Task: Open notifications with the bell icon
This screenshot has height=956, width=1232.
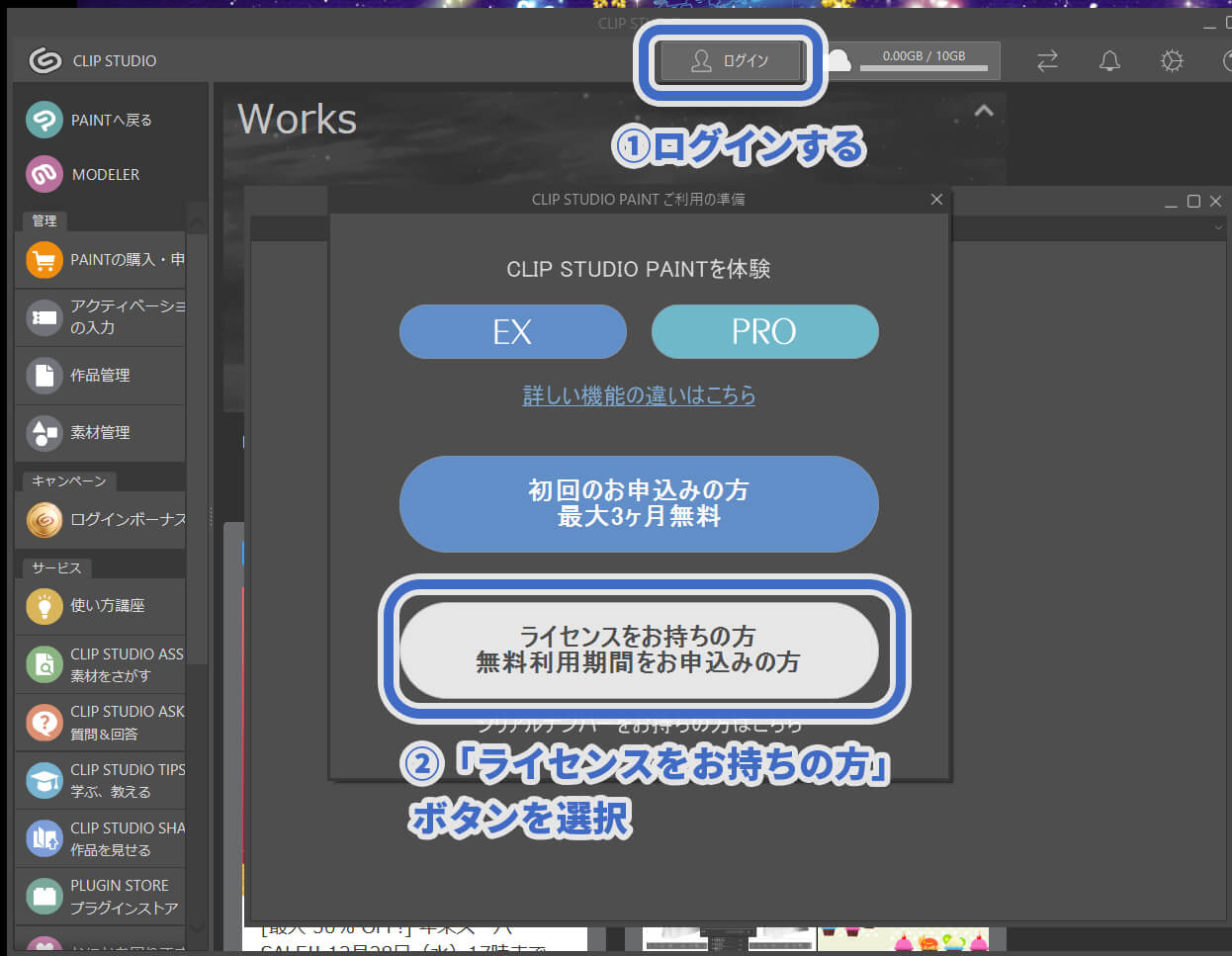Action: (1108, 60)
